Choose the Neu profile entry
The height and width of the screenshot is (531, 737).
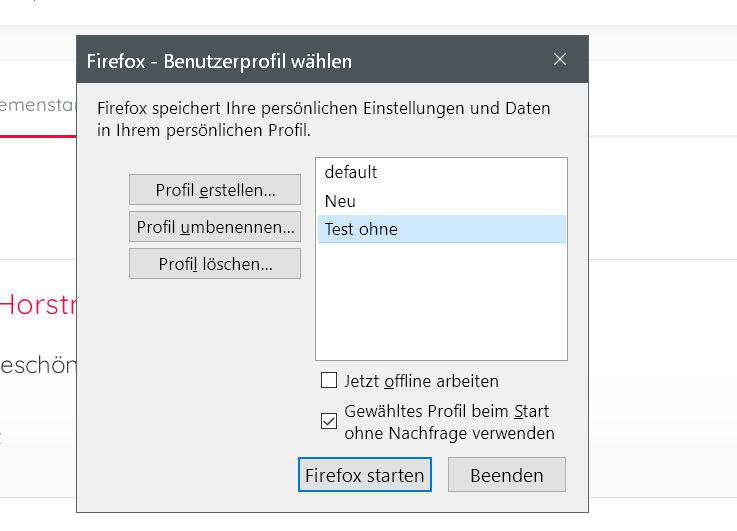coord(340,201)
